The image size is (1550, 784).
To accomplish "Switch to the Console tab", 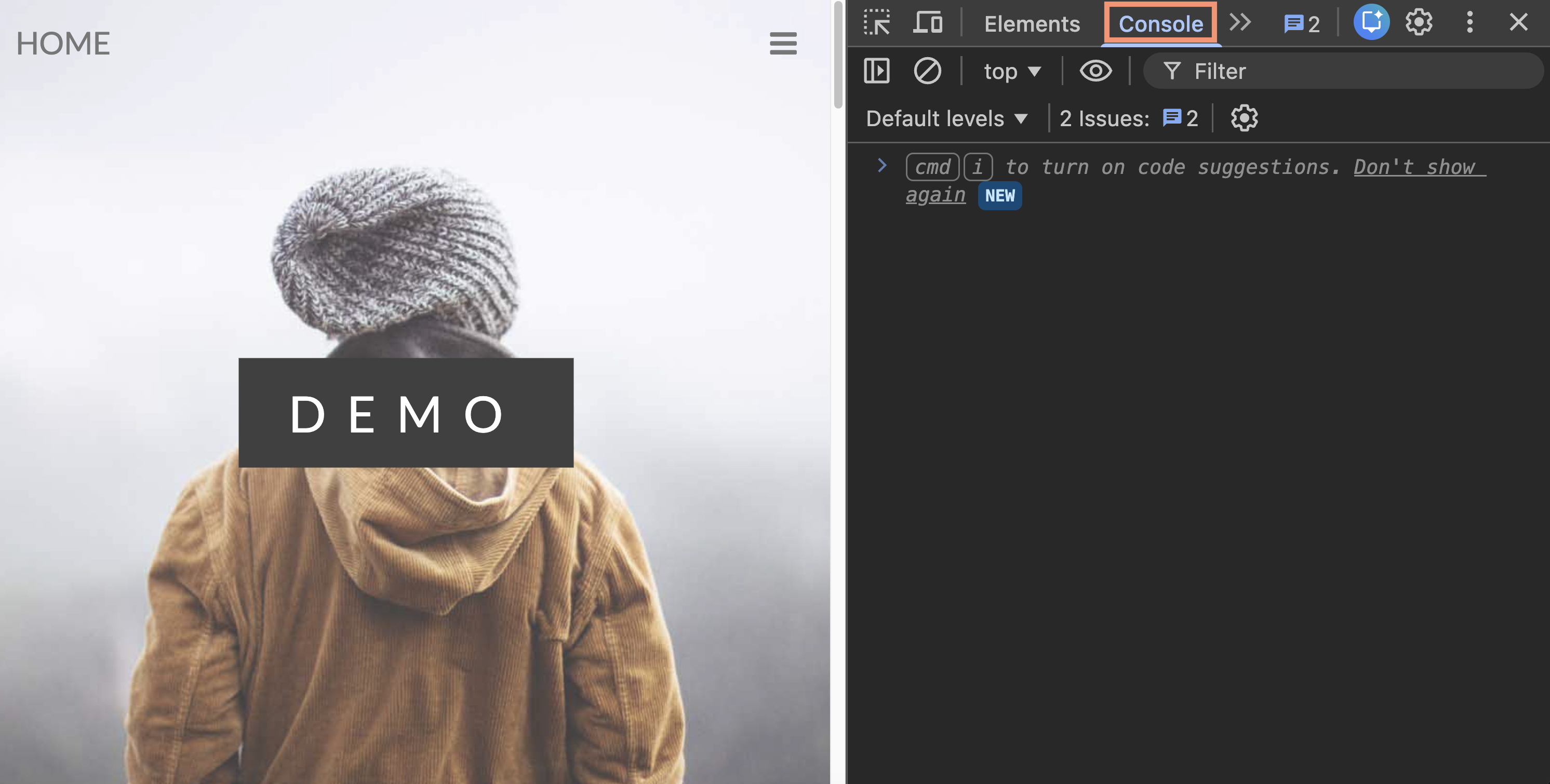I will point(1160,24).
